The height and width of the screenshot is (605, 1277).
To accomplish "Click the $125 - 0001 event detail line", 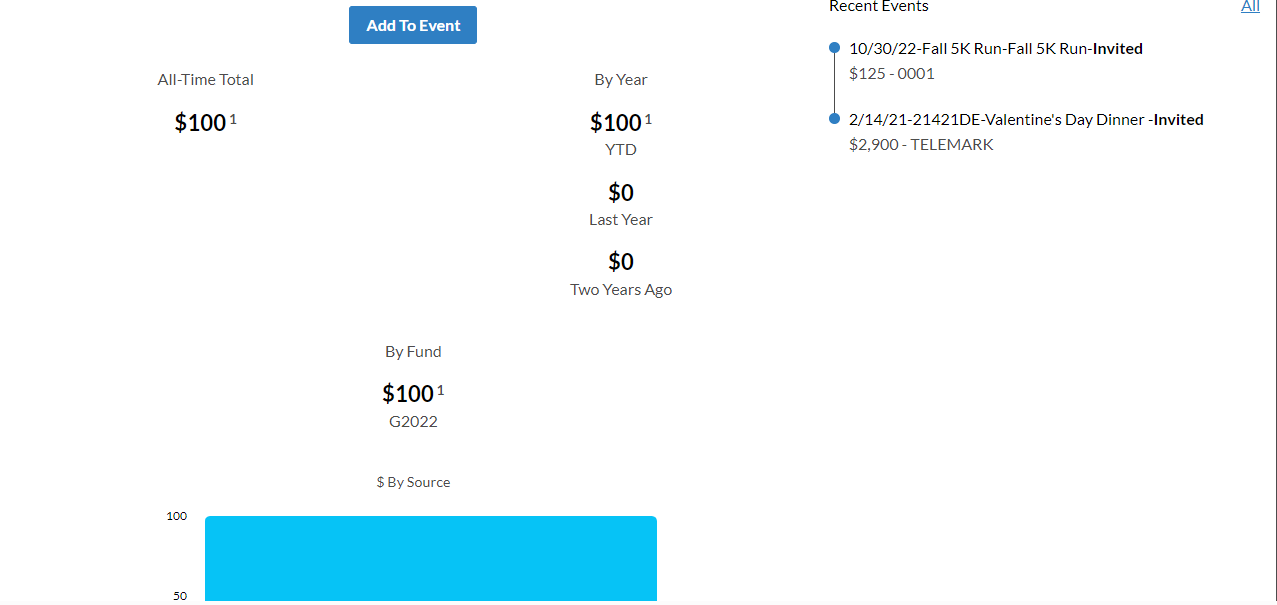I will click(892, 73).
